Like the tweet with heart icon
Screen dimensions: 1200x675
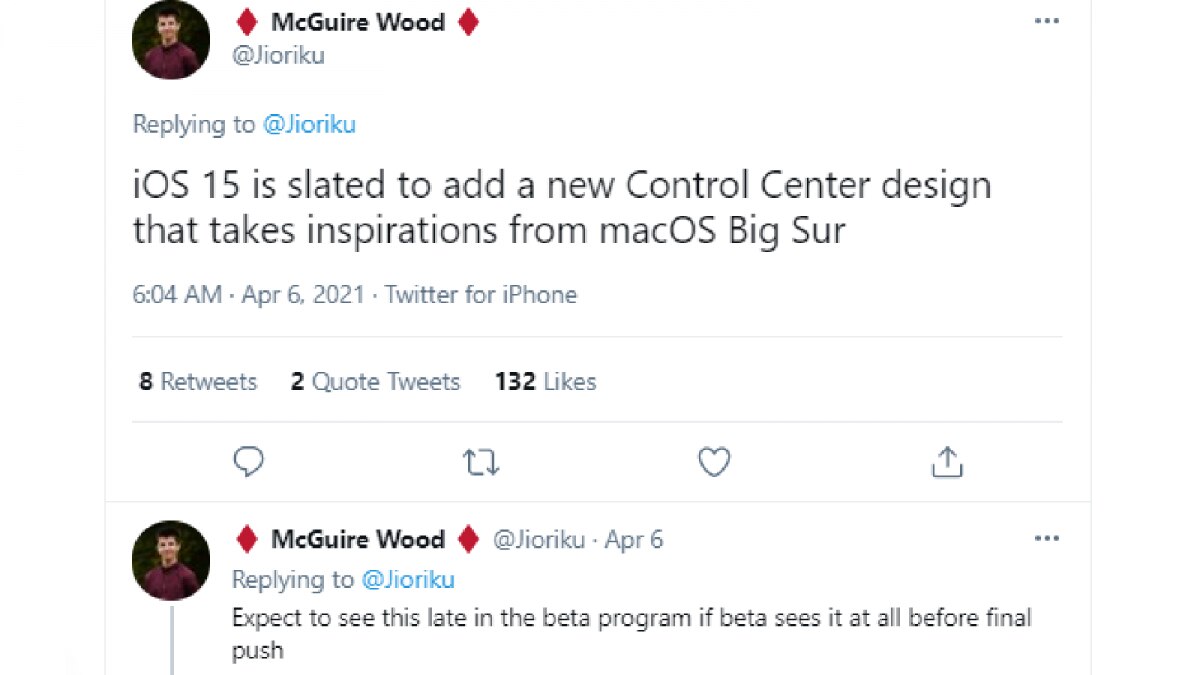[714, 462]
